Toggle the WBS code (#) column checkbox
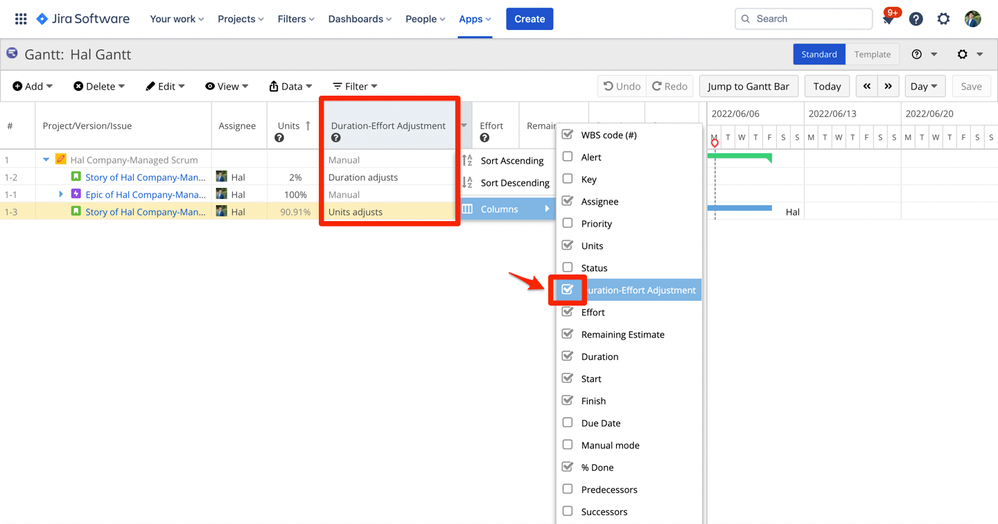 pyautogui.click(x=568, y=134)
